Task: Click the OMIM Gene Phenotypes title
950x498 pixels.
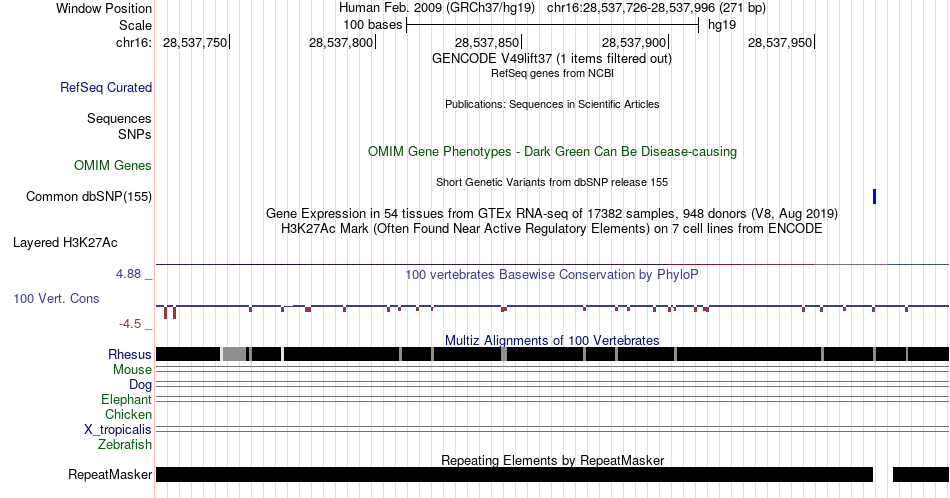Action: coord(553,151)
